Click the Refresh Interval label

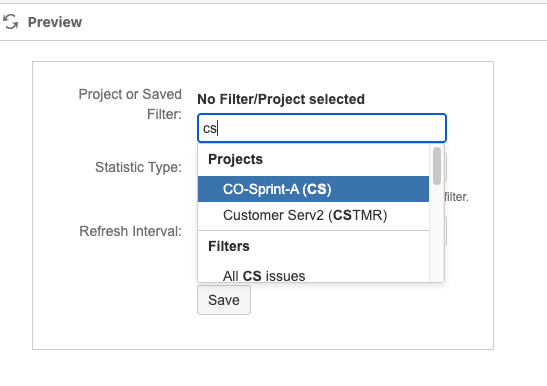130,231
